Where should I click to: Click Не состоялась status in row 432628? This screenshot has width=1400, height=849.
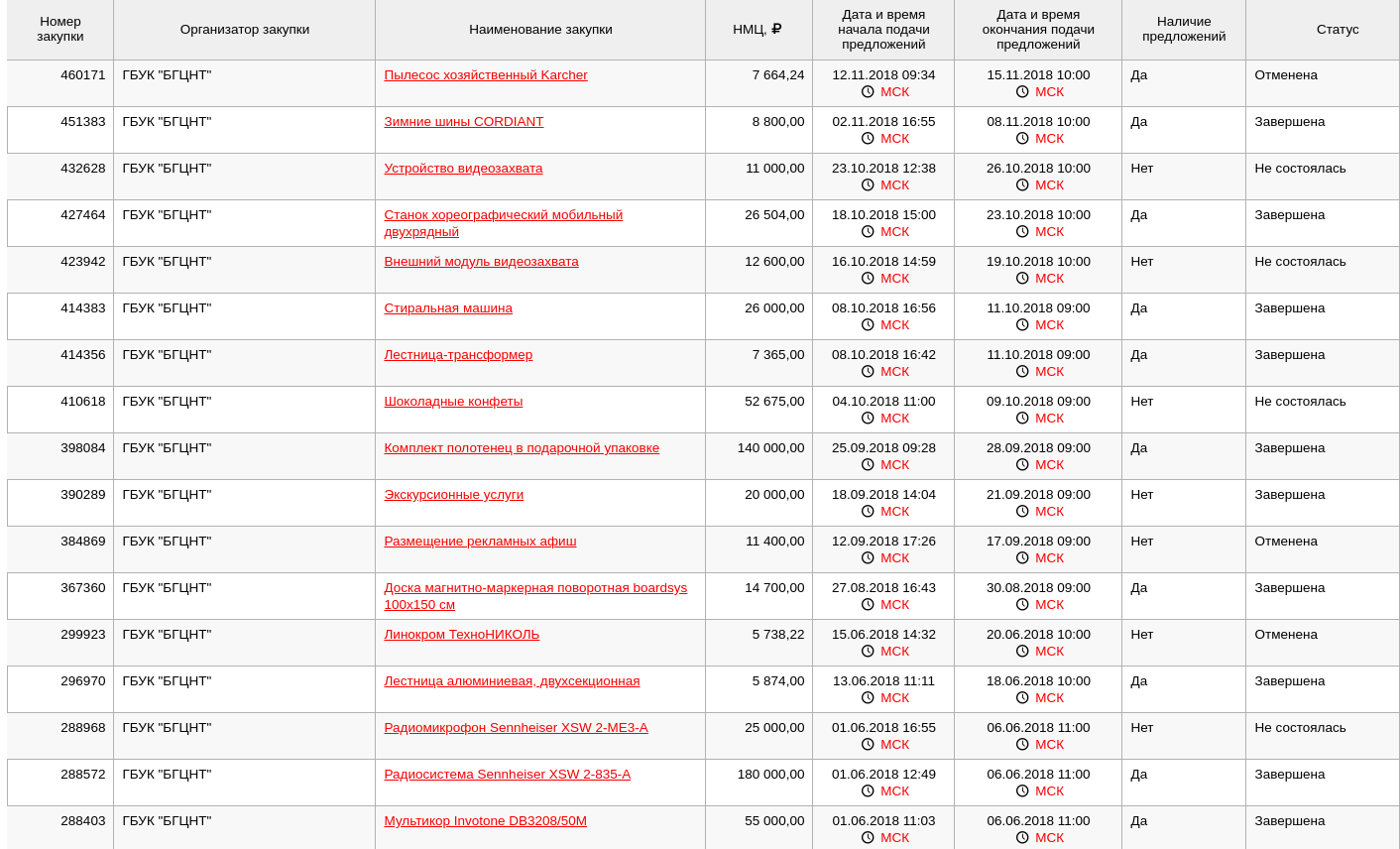pyautogui.click(x=1300, y=169)
